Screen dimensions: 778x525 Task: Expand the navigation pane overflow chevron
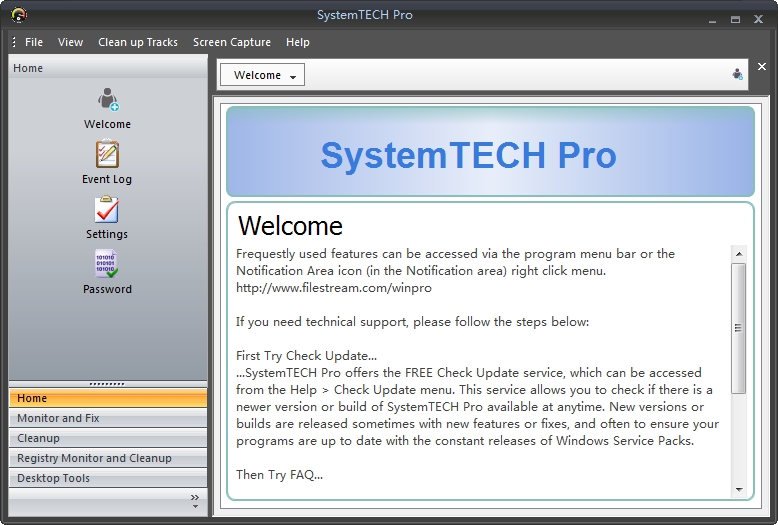(195, 501)
